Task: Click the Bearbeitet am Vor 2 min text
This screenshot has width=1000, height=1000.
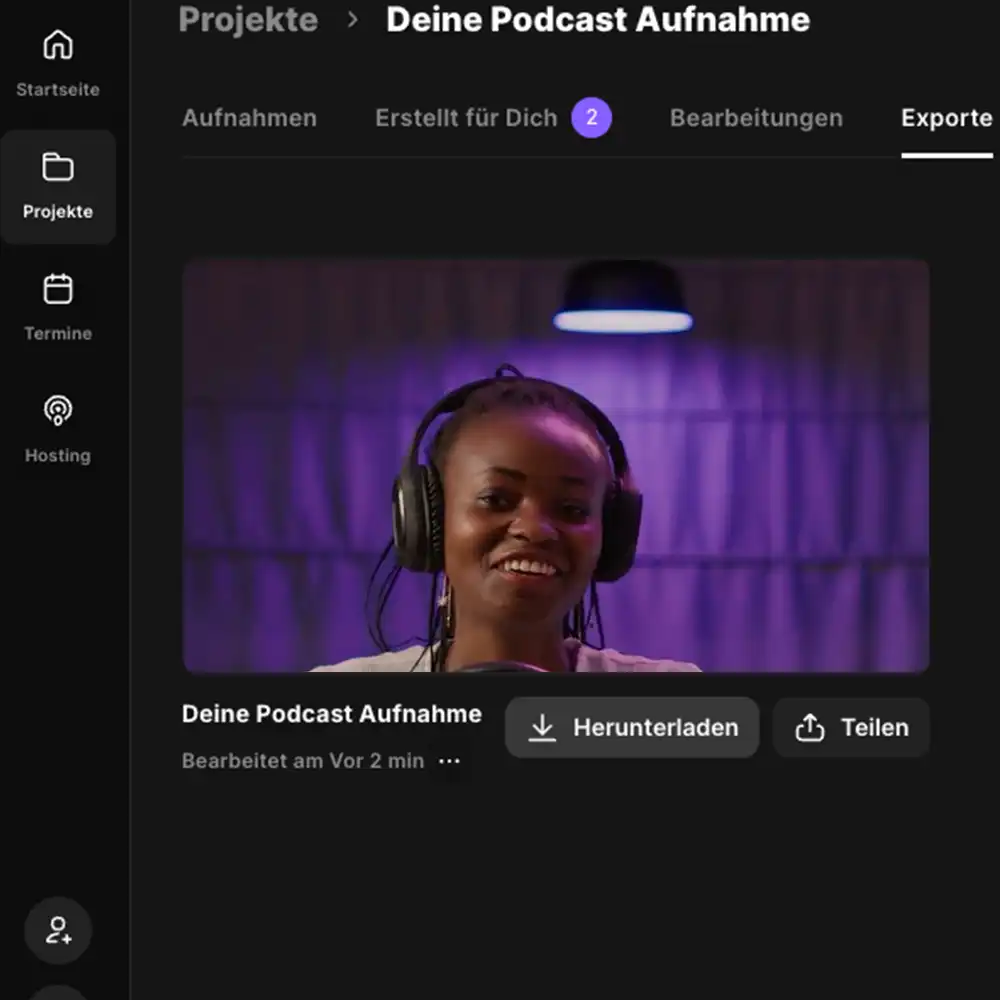Action: pos(305,761)
